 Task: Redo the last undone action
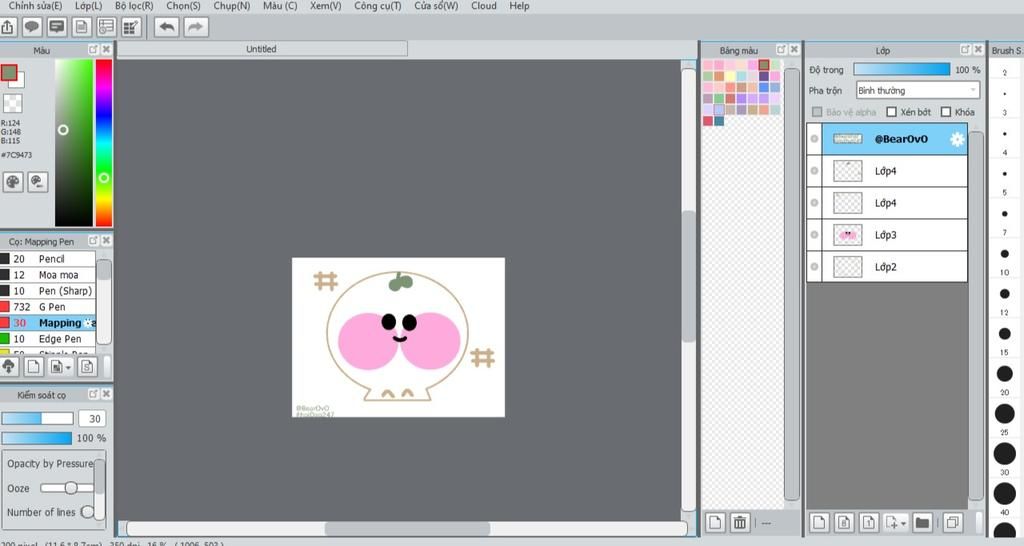(x=196, y=27)
